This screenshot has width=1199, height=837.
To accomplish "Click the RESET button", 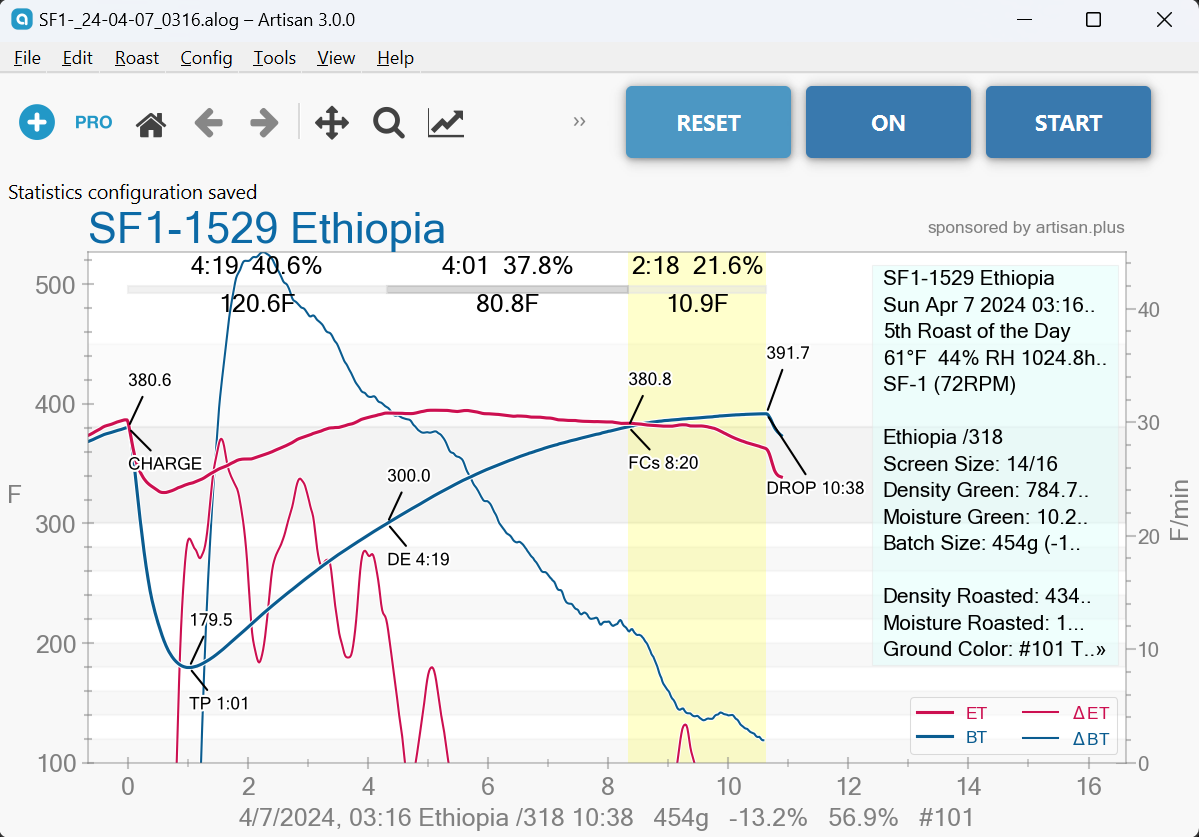I will [x=708, y=122].
